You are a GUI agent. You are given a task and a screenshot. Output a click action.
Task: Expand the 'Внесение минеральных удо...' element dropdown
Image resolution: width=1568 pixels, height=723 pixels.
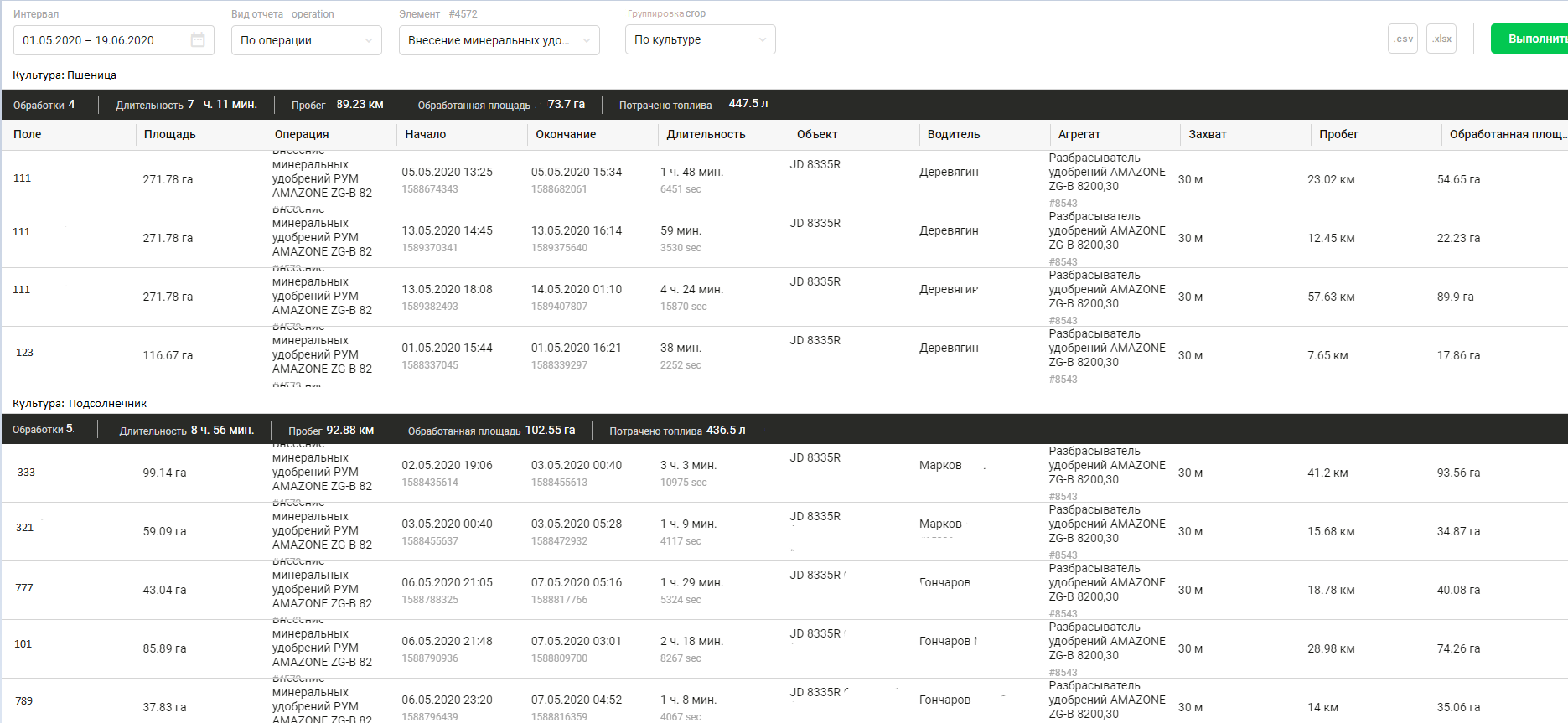pos(499,40)
